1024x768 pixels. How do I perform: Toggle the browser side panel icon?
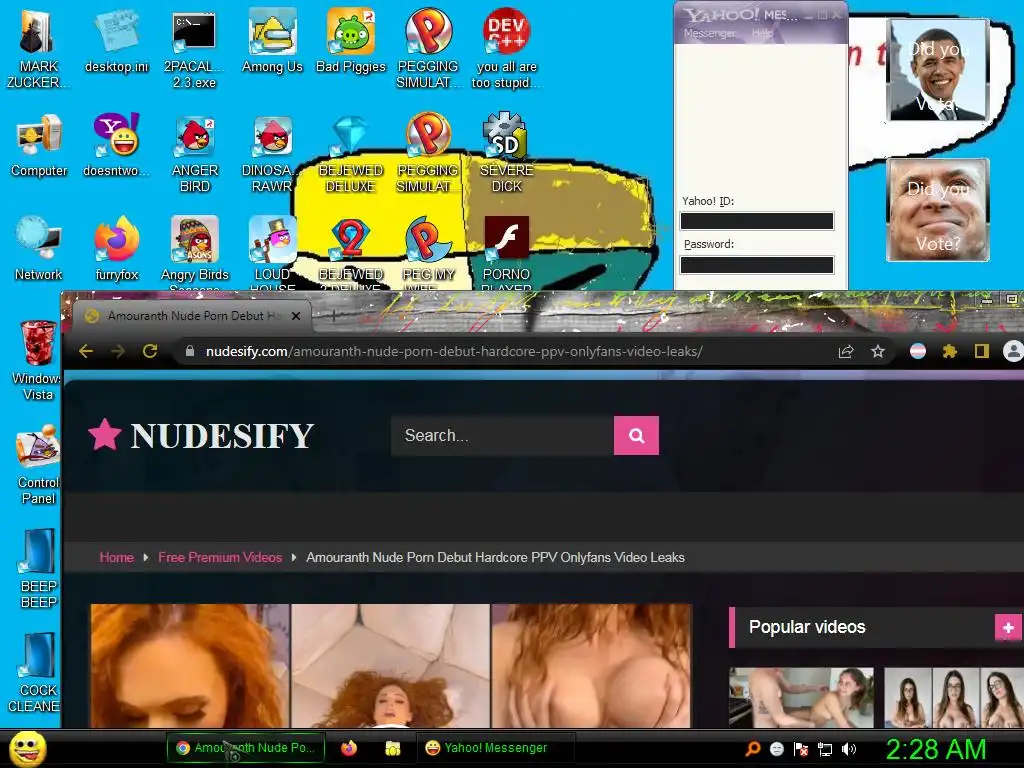click(982, 351)
